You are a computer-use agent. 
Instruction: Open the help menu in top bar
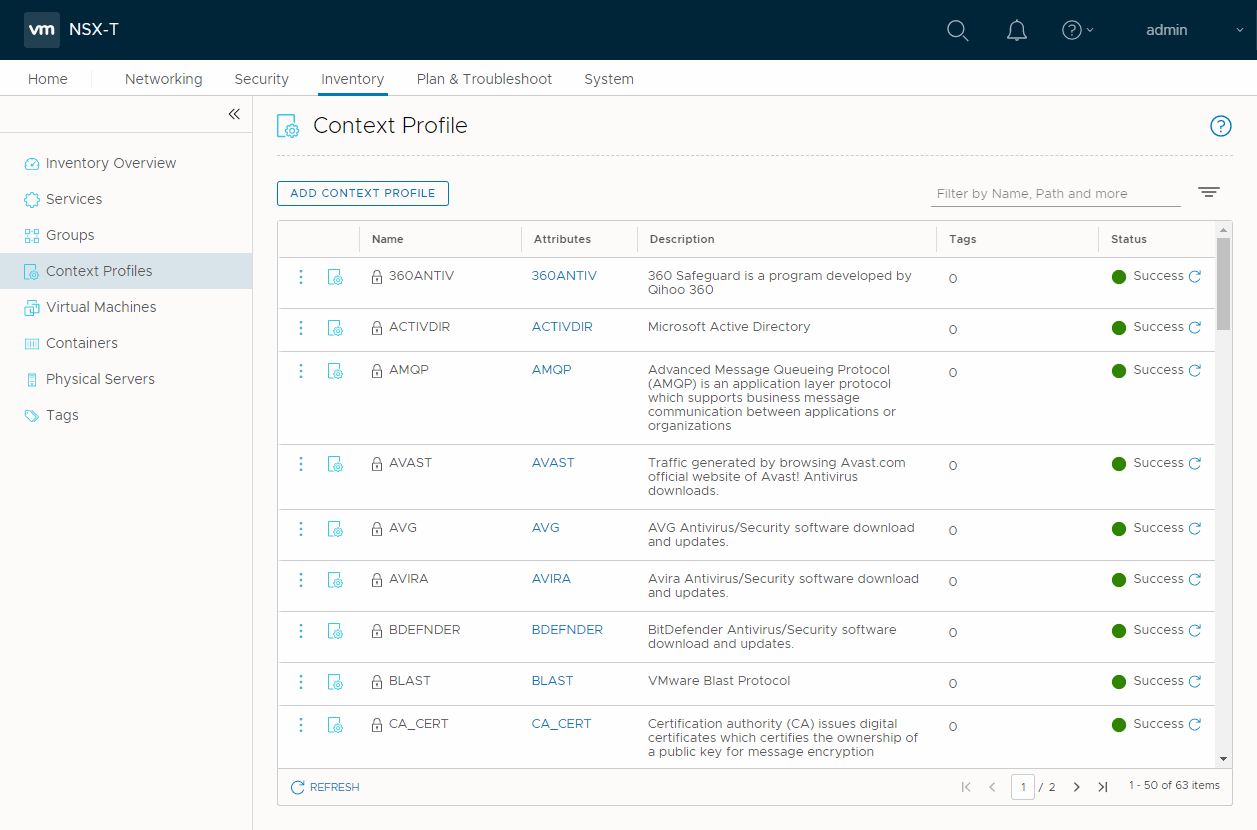(x=1077, y=30)
